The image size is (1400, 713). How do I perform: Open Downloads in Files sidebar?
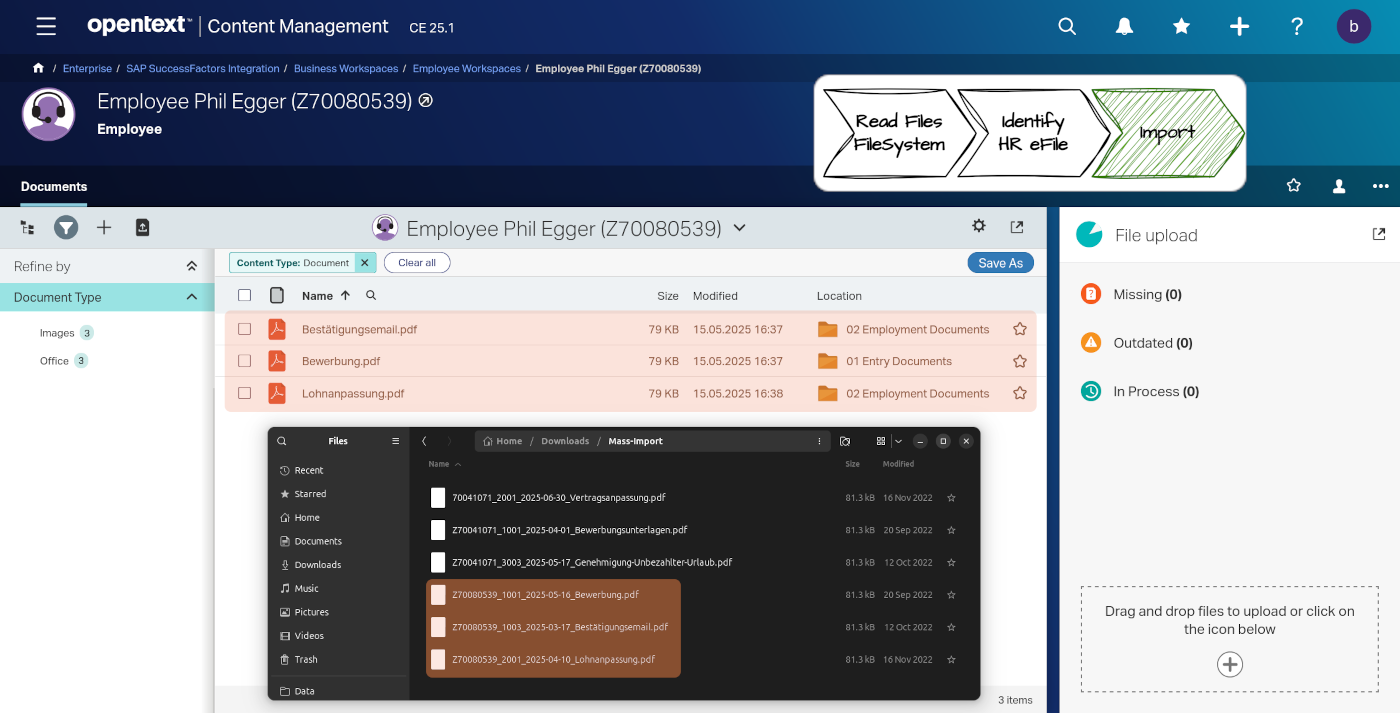[x=317, y=565]
